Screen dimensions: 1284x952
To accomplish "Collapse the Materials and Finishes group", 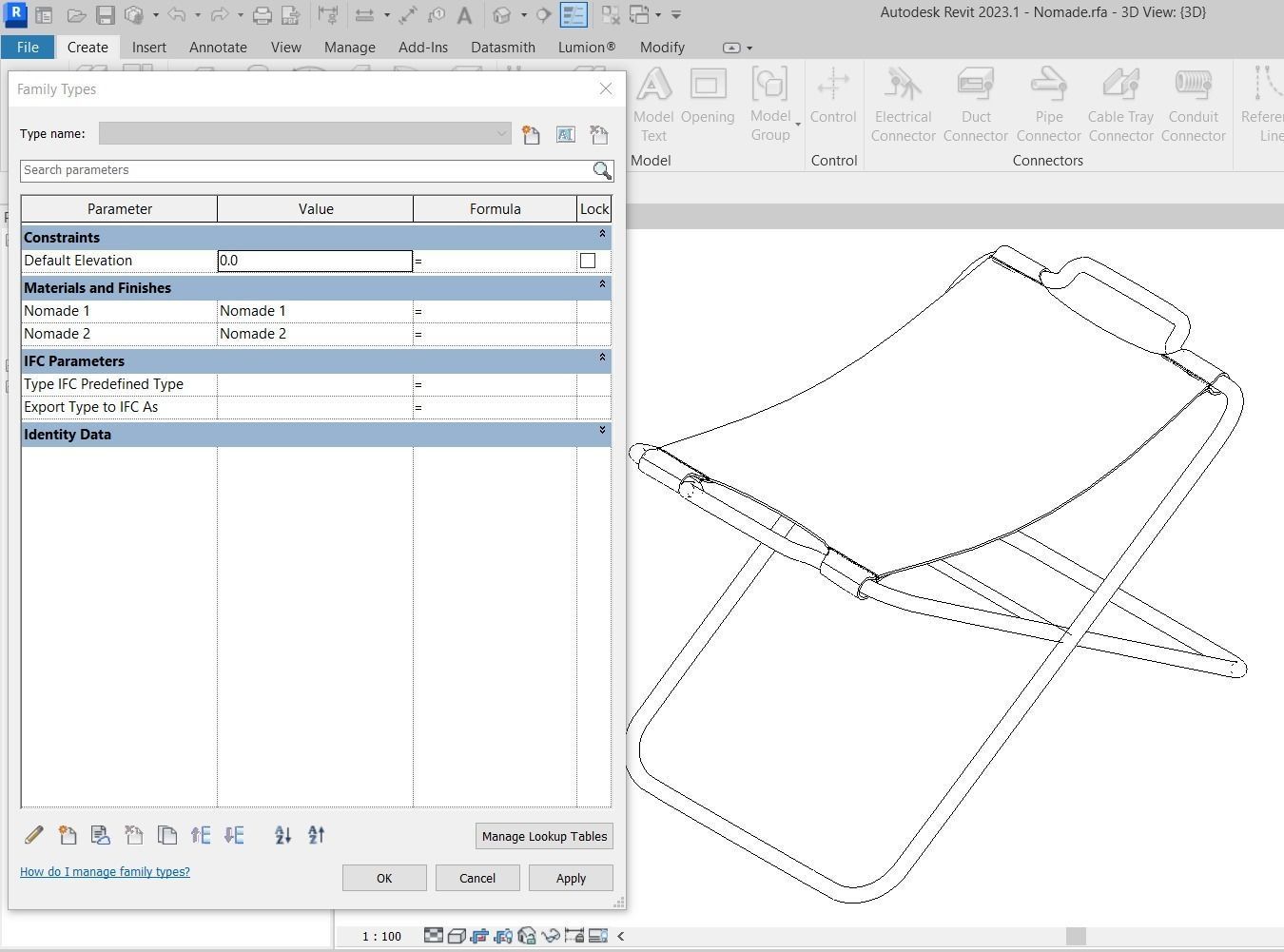I will [x=602, y=284].
